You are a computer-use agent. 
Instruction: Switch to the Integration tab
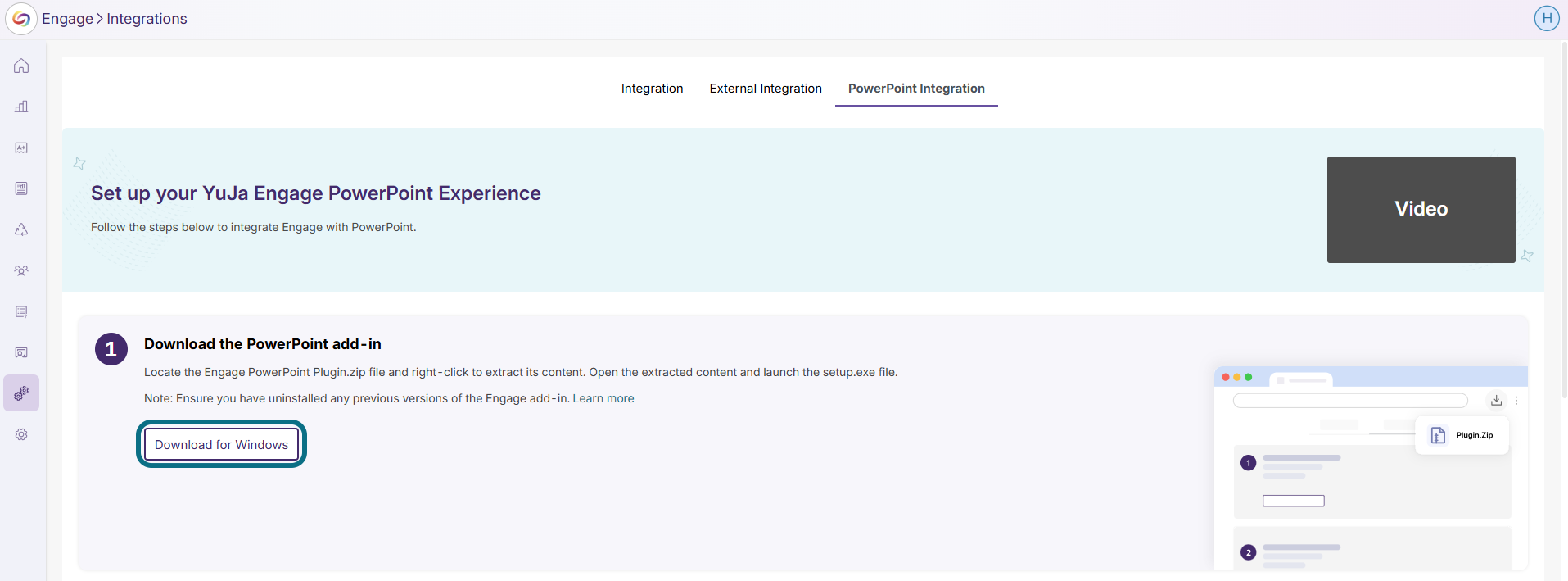652,89
